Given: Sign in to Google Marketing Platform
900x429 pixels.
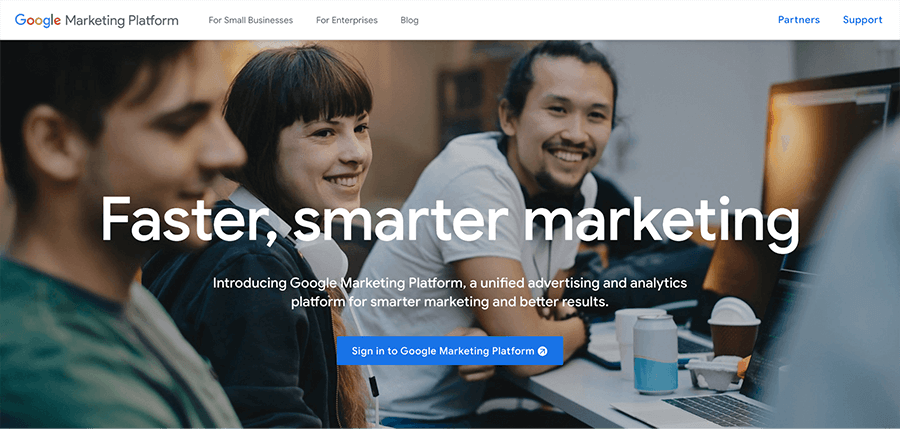Looking at the screenshot, I should click(x=450, y=351).
